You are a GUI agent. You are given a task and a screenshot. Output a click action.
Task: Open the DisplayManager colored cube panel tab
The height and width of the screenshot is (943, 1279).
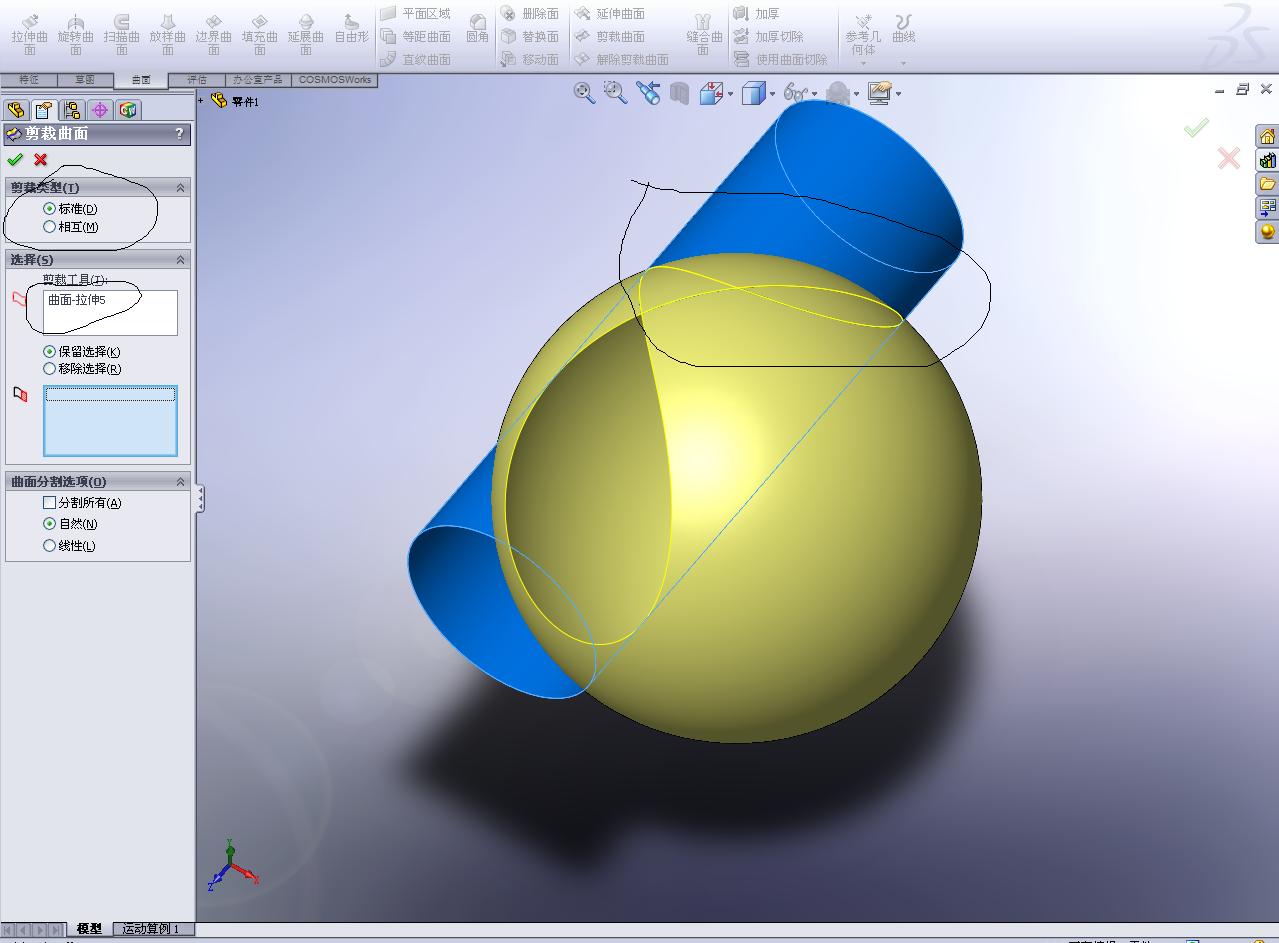127,110
